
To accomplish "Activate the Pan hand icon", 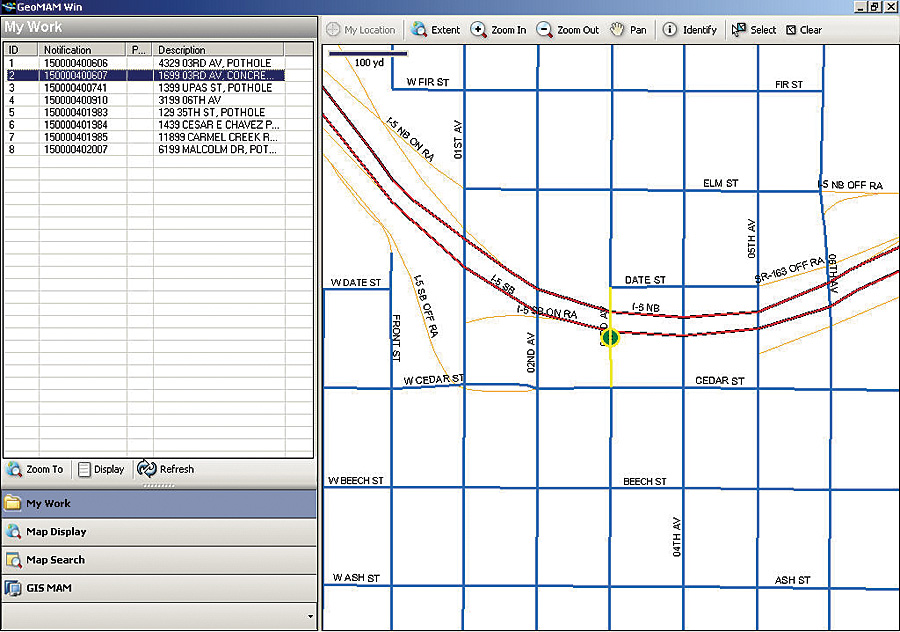I will pos(617,29).
